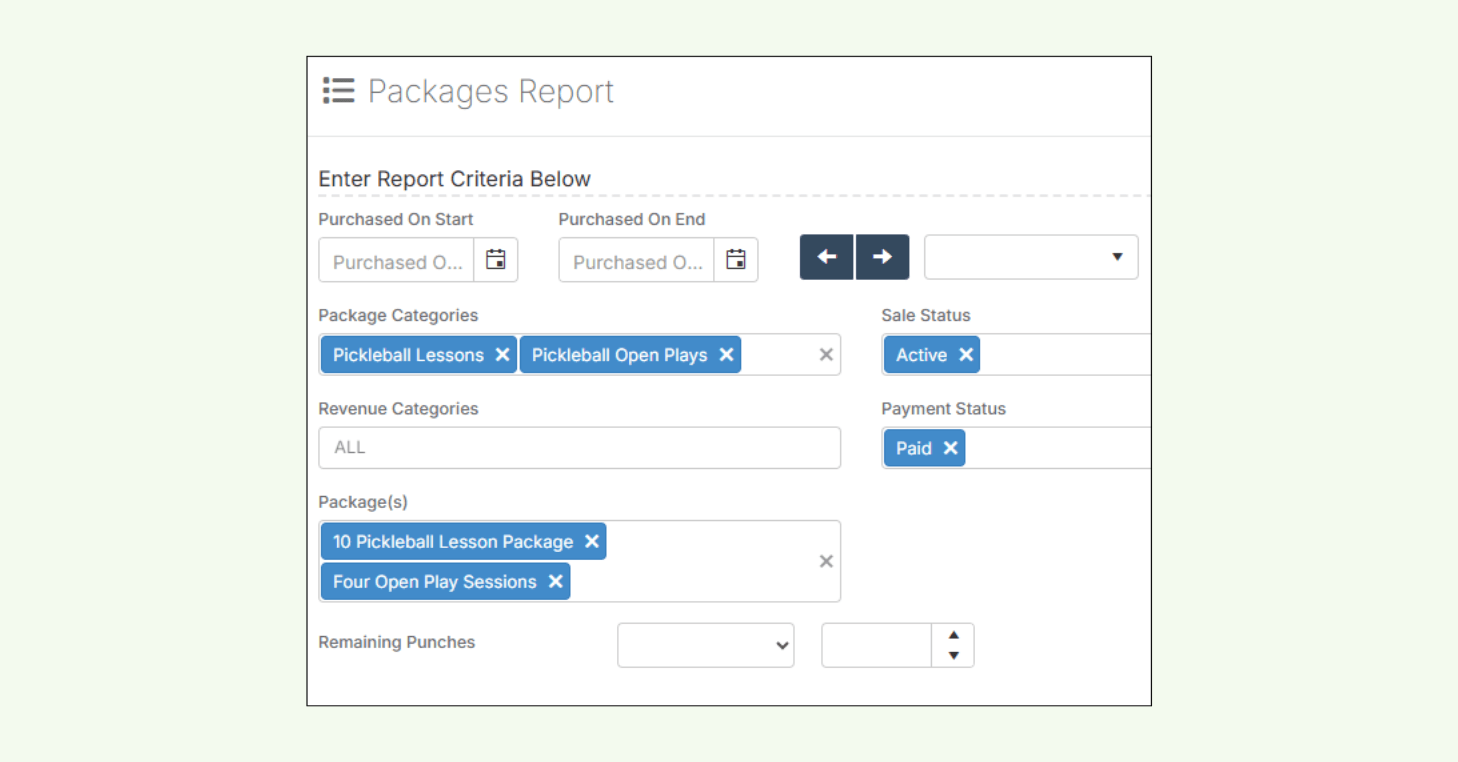Remove the Pickleball Lessons category tag

click(502, 355)
